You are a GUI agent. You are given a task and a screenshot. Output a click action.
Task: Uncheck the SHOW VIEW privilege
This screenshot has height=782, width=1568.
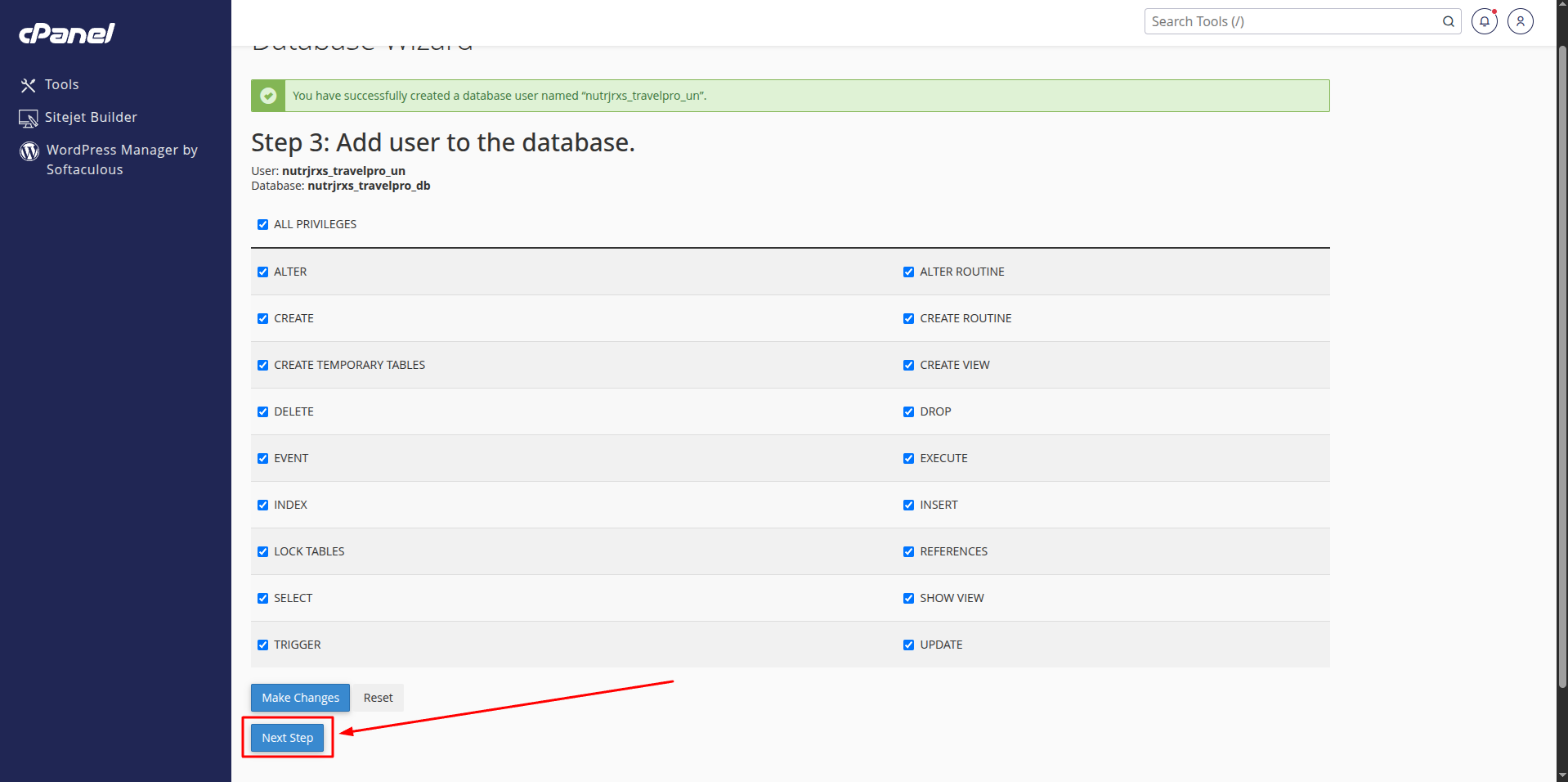[x=908, y=598]
